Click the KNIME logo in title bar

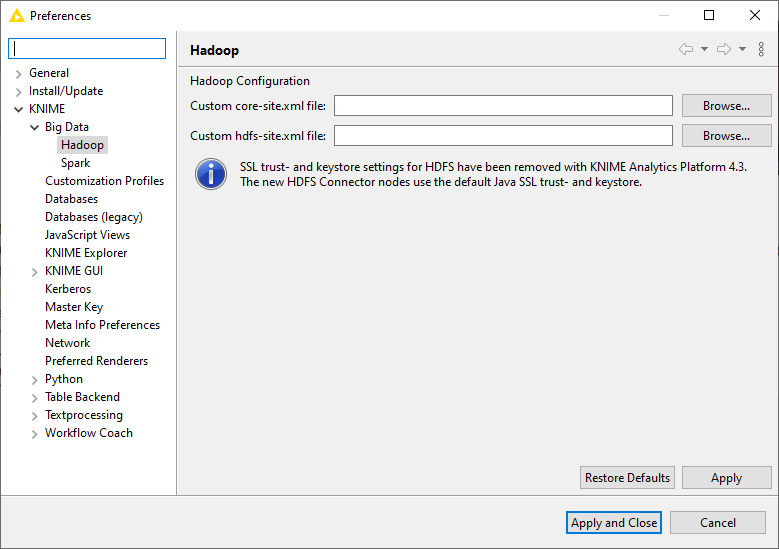[16, 16]
